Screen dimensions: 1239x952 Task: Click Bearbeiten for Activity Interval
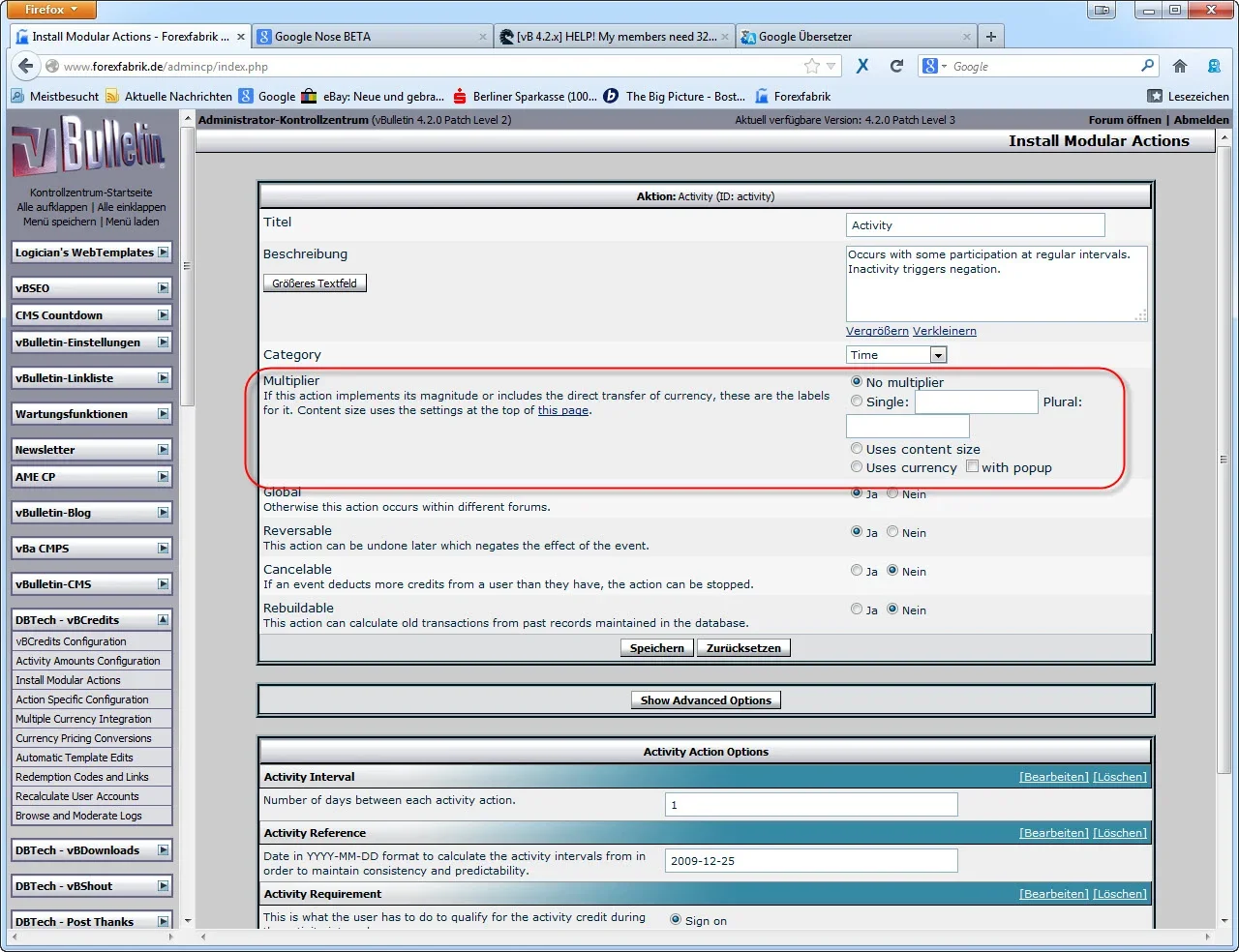point(1054,777)
